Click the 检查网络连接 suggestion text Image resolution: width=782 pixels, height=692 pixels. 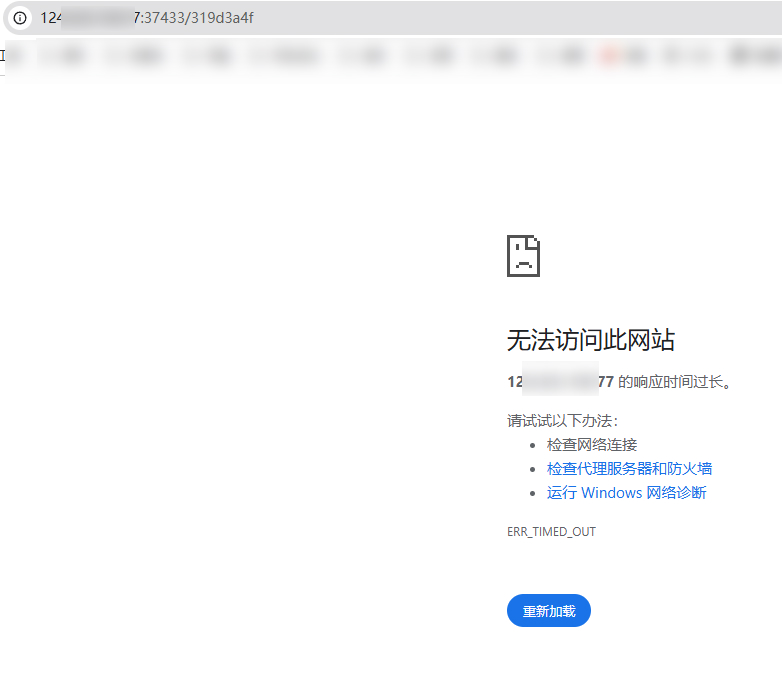(591, 445)
